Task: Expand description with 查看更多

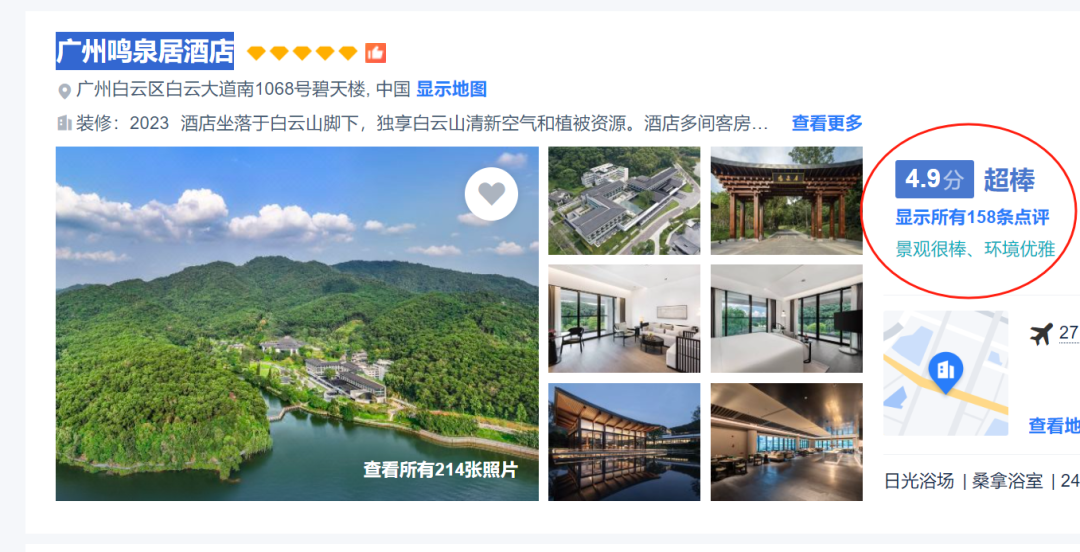Action: 827,123
